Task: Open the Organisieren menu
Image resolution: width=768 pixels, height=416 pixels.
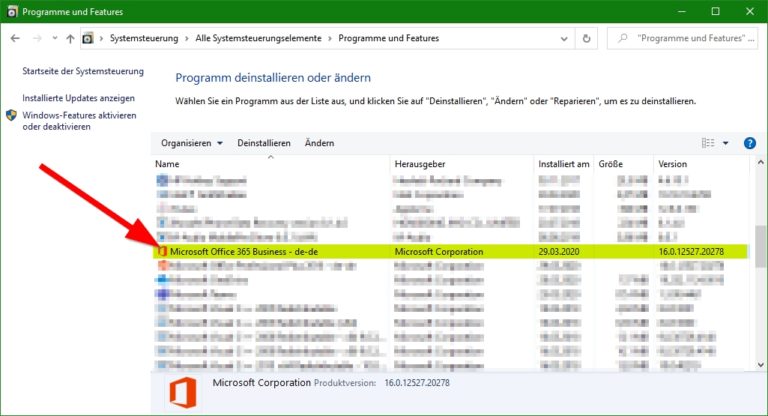Action: [x=192, y=143]
